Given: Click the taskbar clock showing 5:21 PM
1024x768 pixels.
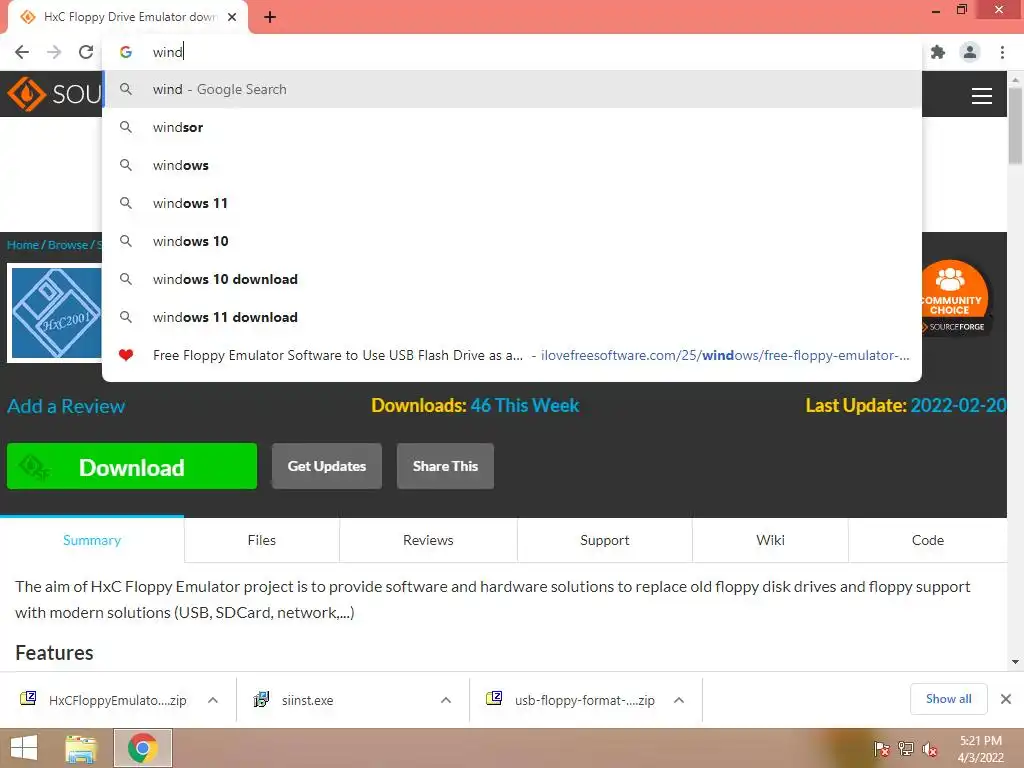Looking at the screenshot, I should click(981, 749).
